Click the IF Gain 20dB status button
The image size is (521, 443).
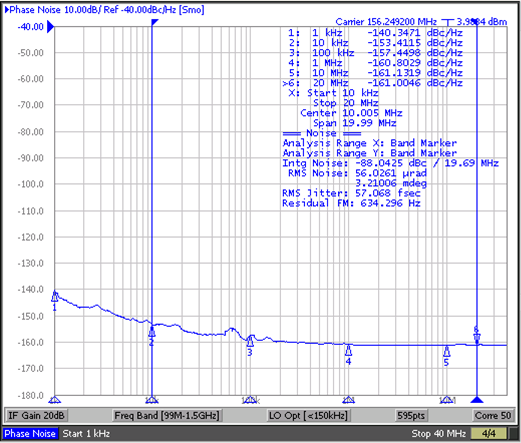tap(36, 416)
